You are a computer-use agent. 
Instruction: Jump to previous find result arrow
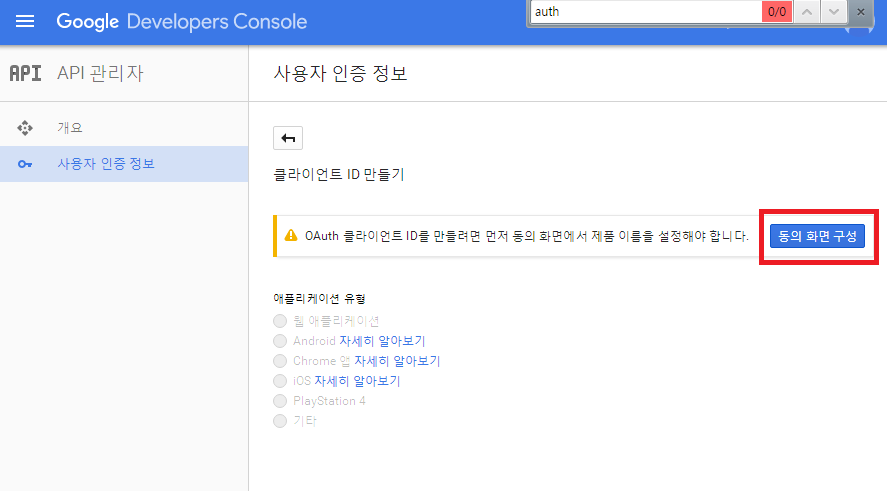coord(807,12)
